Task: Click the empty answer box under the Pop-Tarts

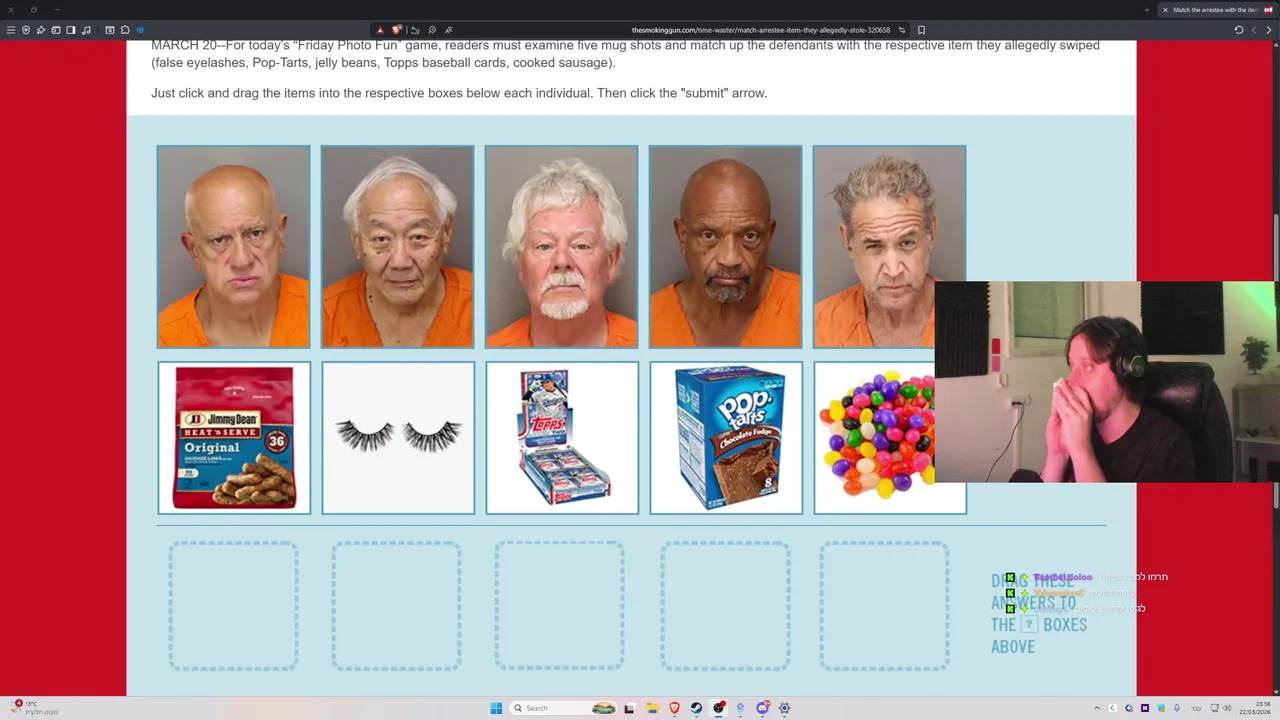Action: click(x=724, y=606)
